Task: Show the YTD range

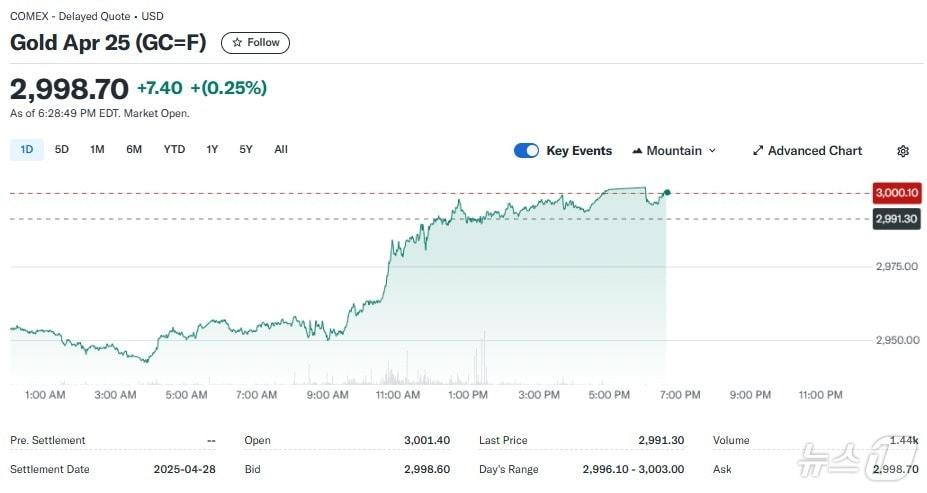Action: (x=174, y=150)
